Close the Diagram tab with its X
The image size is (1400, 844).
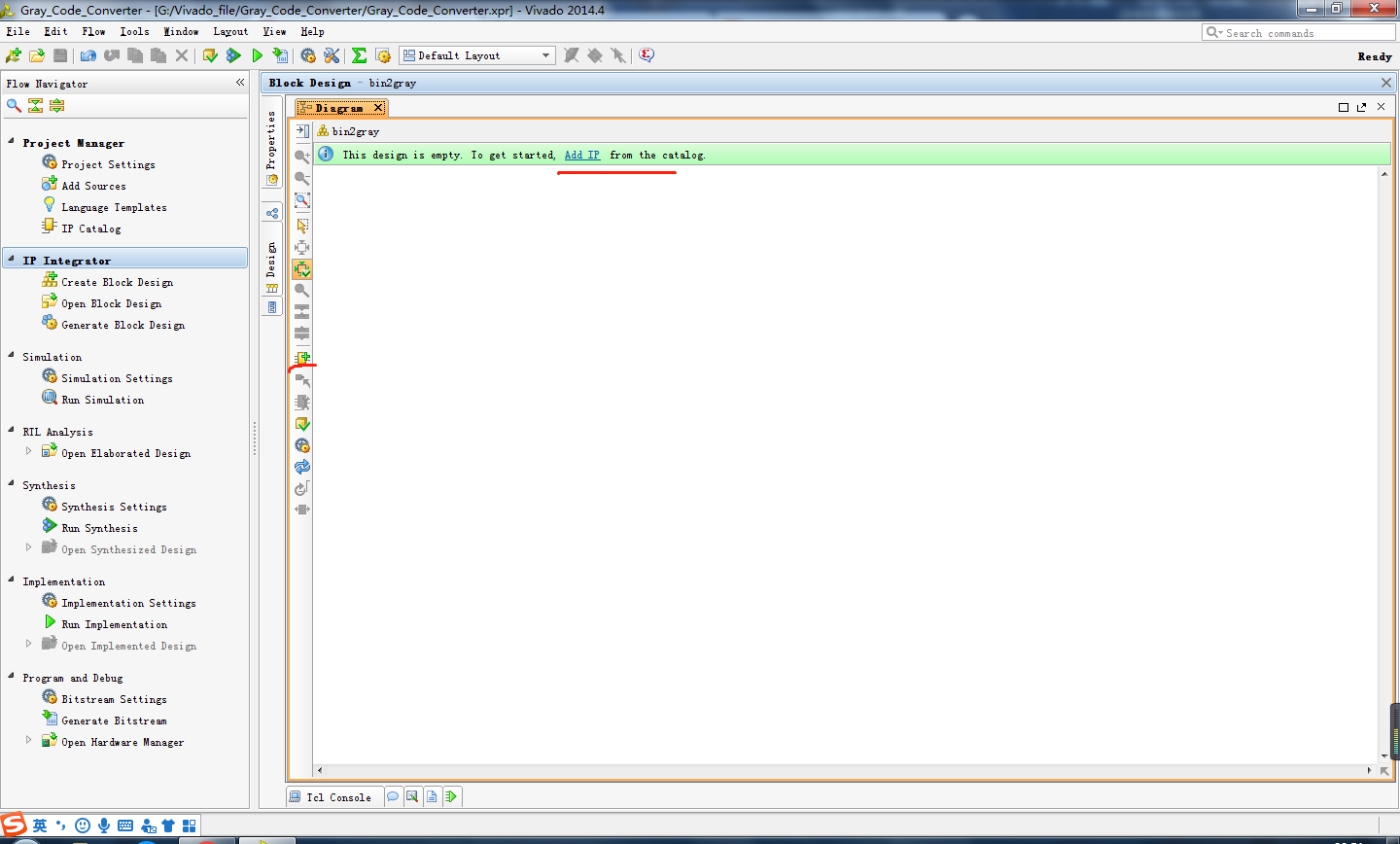[x=378, y=108]
